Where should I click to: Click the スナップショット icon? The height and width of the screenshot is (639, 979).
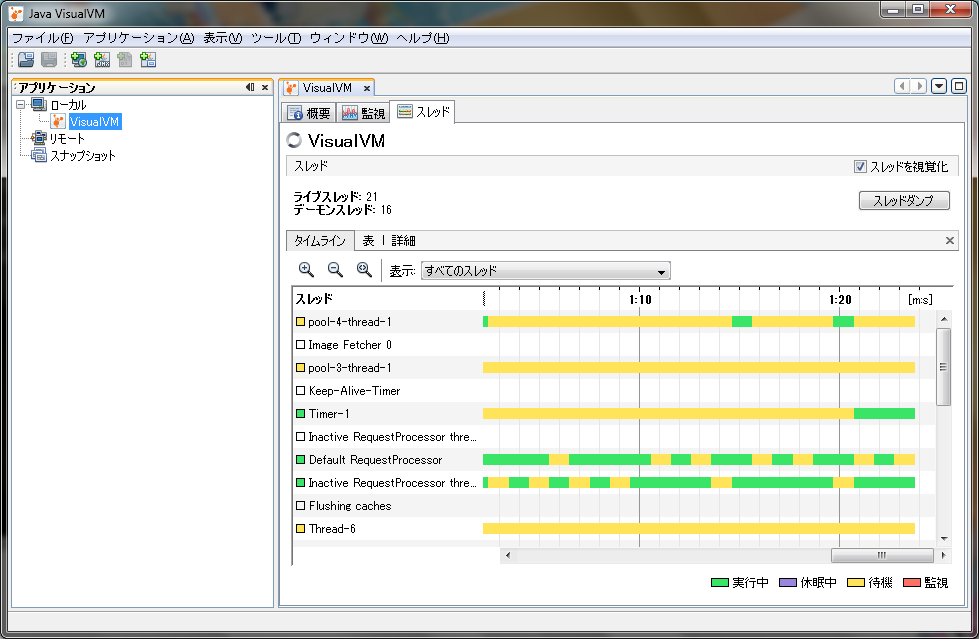click(39, 155)
